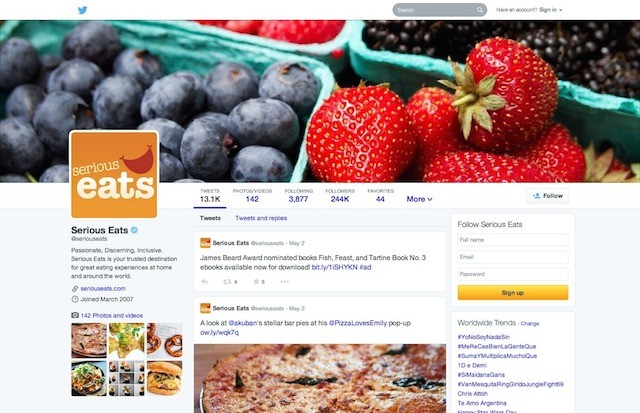Reply to the James Beard Award tweet

pyautogui.click(x=205, y=282)
